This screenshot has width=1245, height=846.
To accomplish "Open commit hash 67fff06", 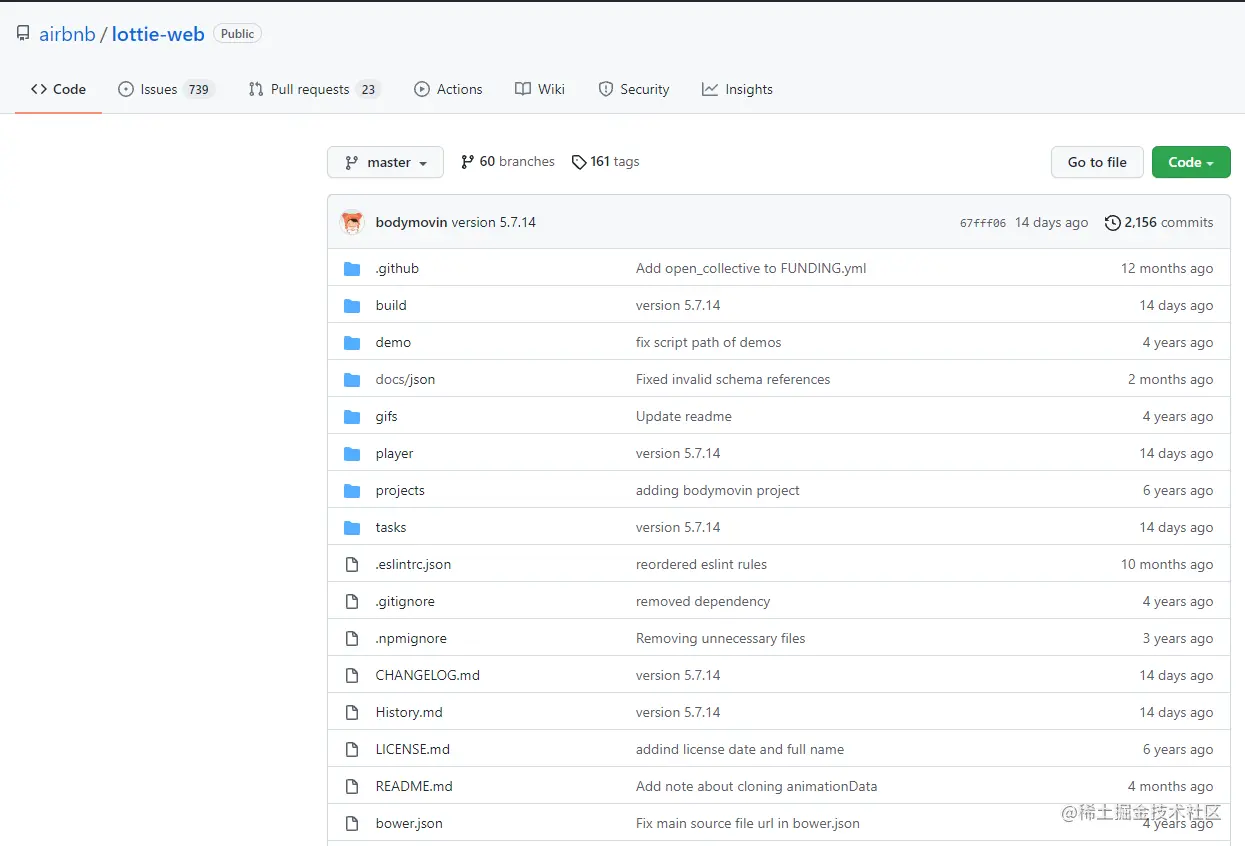I will [x=983, y=223].
